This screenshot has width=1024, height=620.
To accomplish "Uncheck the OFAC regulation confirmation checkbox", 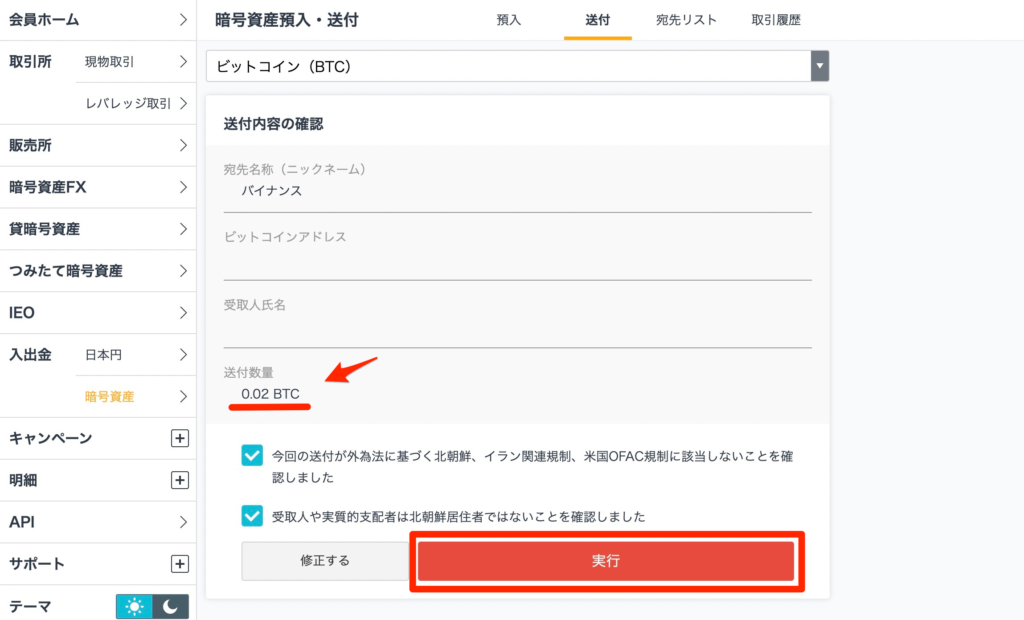I will tap(253, 453).
